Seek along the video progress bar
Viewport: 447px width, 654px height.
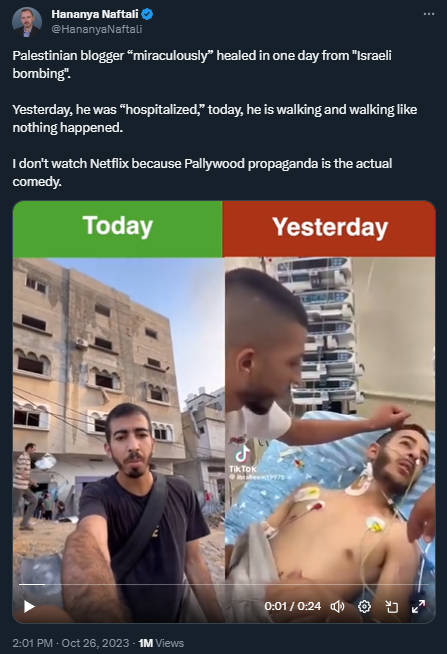click(x=224, y=584)
